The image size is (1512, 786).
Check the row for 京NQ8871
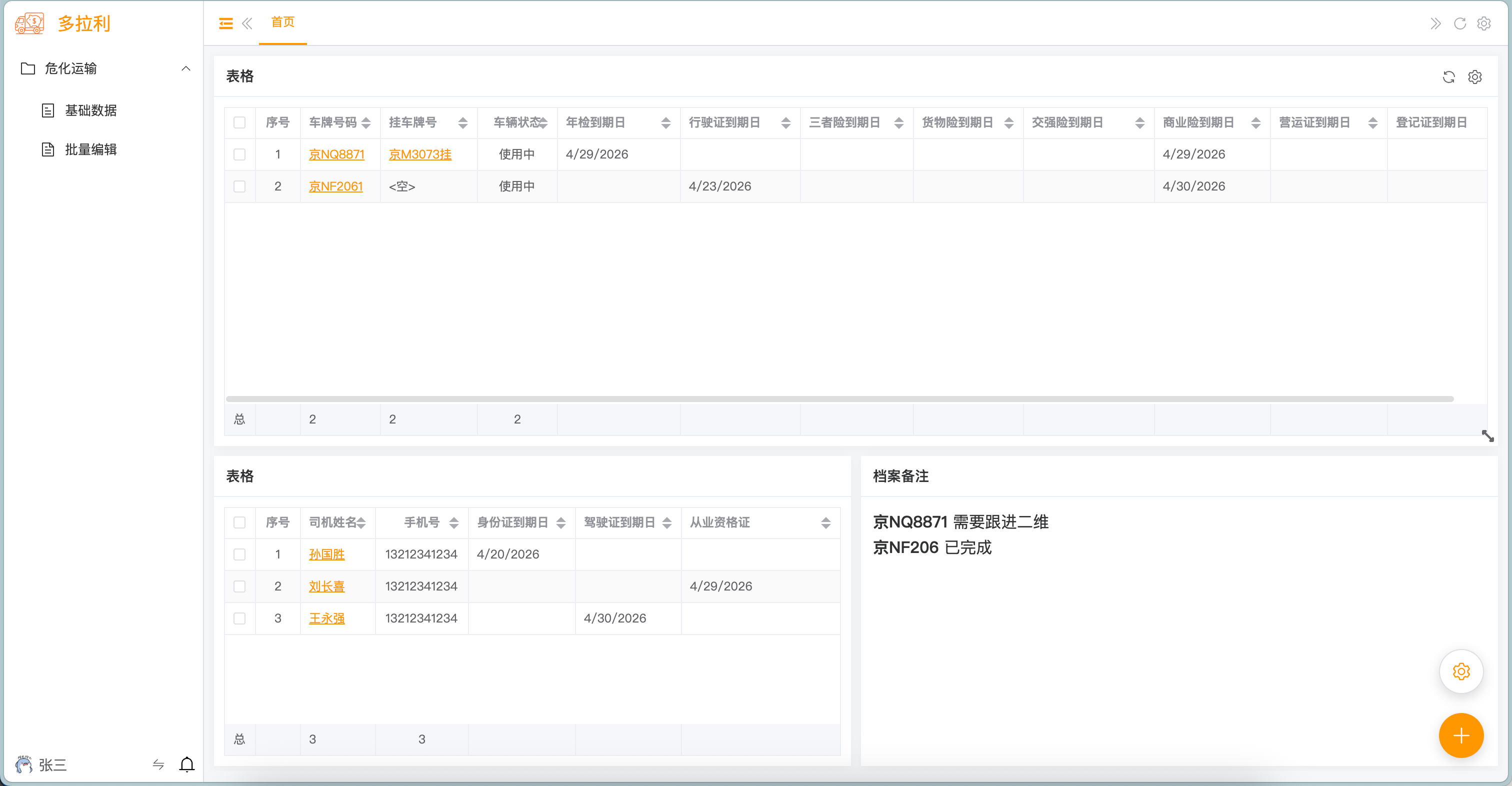(239, 154)
